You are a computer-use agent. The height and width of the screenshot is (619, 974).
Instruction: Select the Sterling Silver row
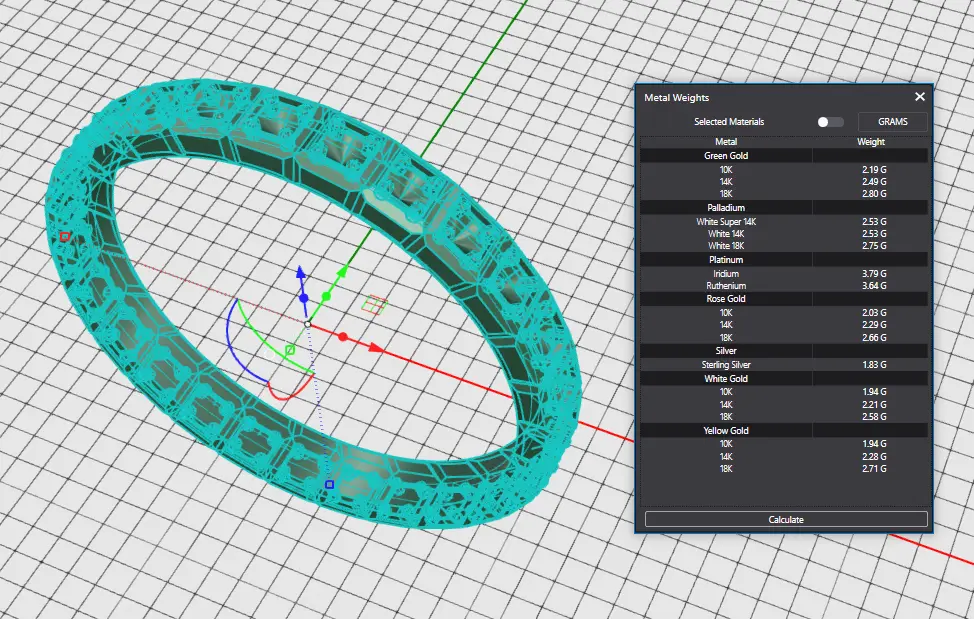(x=726, y=365)
